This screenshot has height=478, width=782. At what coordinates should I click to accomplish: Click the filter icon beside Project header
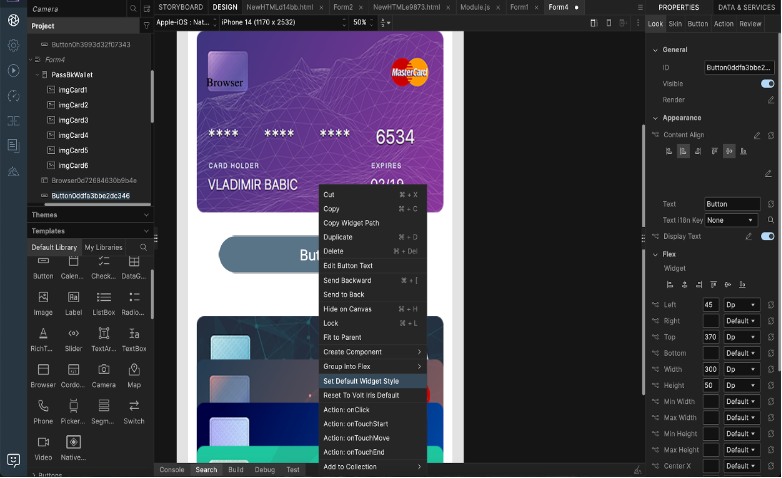point(147,26)
